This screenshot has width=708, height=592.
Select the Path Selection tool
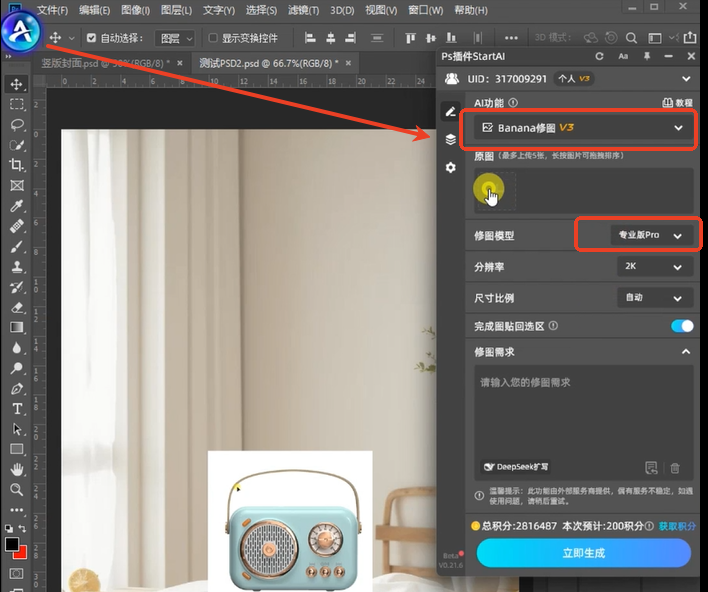pos(17,429)
